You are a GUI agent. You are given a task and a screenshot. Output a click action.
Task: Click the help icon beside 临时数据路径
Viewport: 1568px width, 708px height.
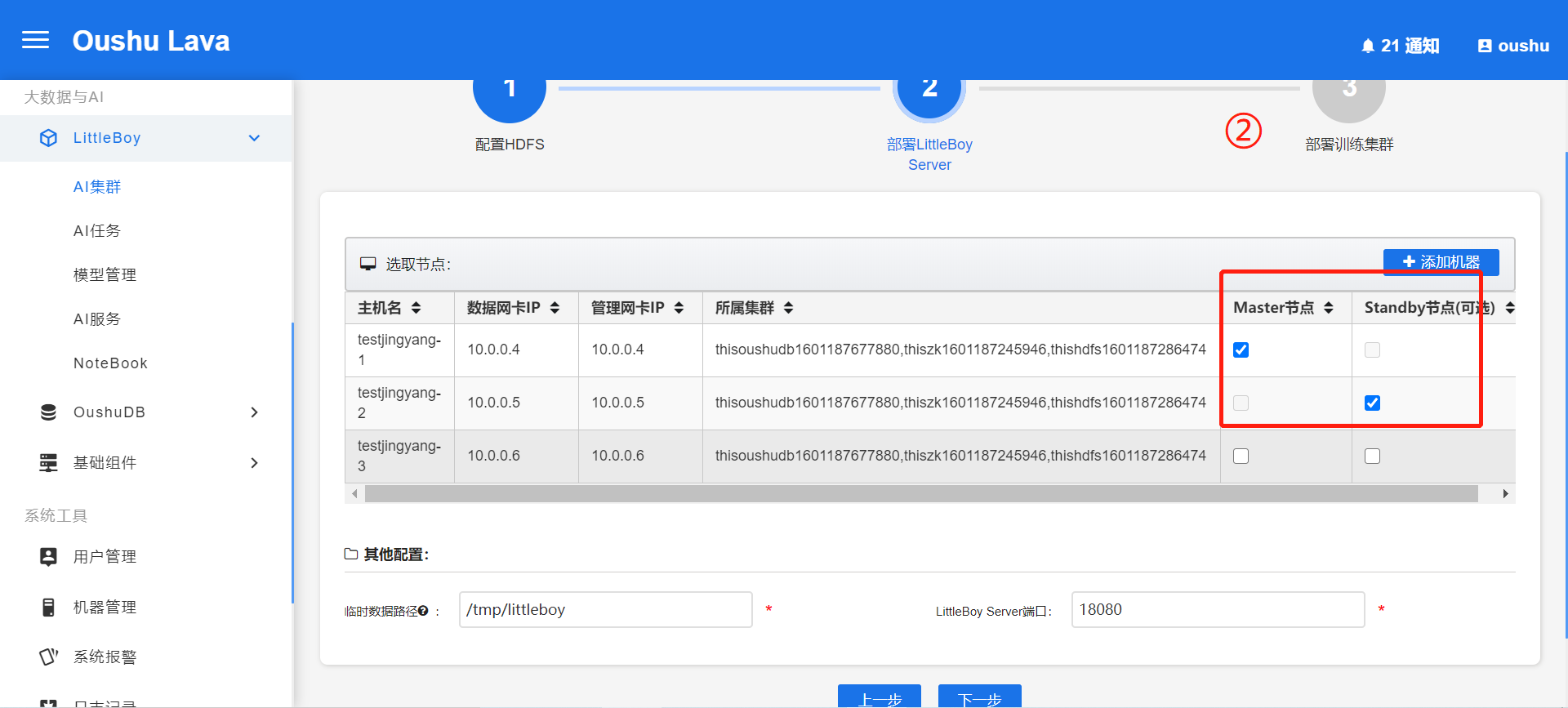click(x=423, y=611)
